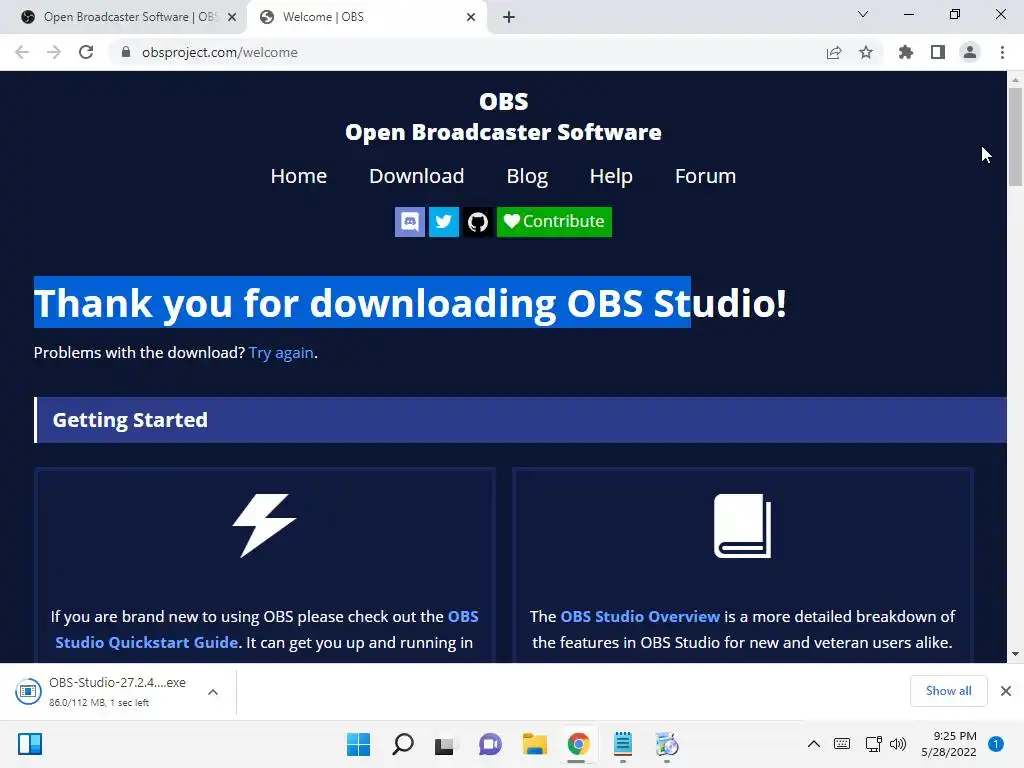Click the Getting Started heading
This screenshot has width=1024, height=768.
pyautogui.click(x=130, y=420)
